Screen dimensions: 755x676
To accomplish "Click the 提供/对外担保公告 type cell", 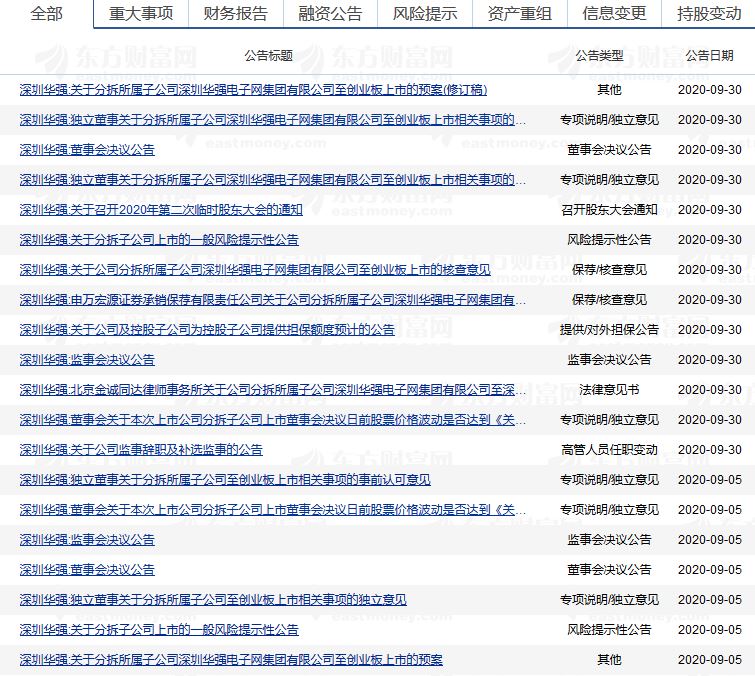I will 609,330.
